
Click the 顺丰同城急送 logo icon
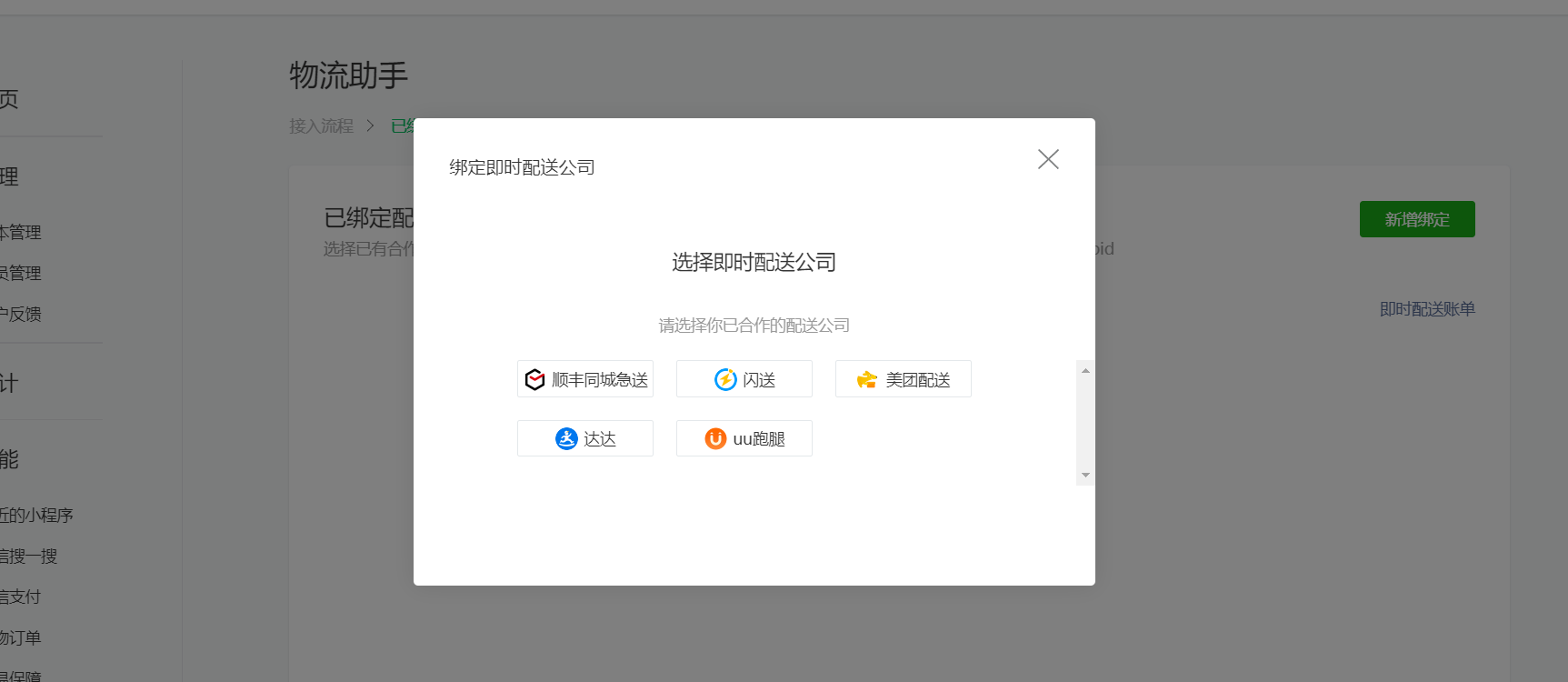[534, 379]
